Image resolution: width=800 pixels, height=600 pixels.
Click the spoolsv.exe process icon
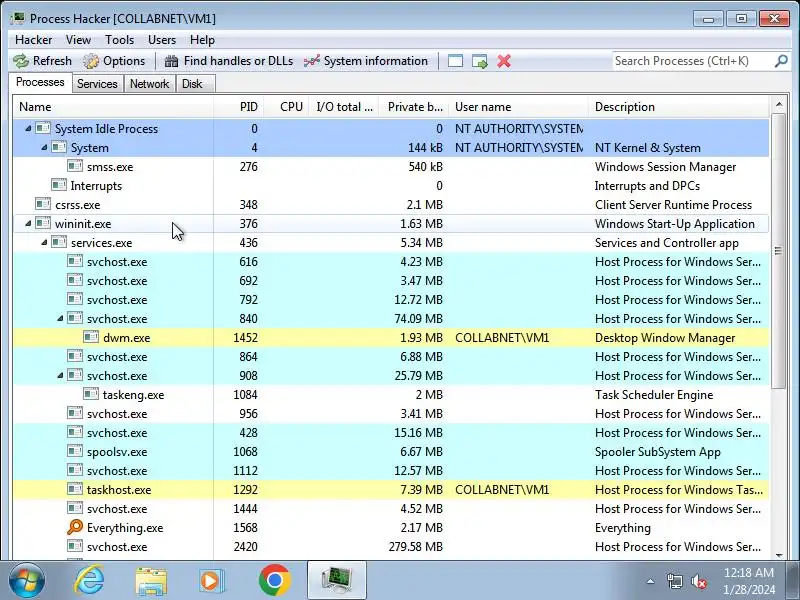(75, 452)
